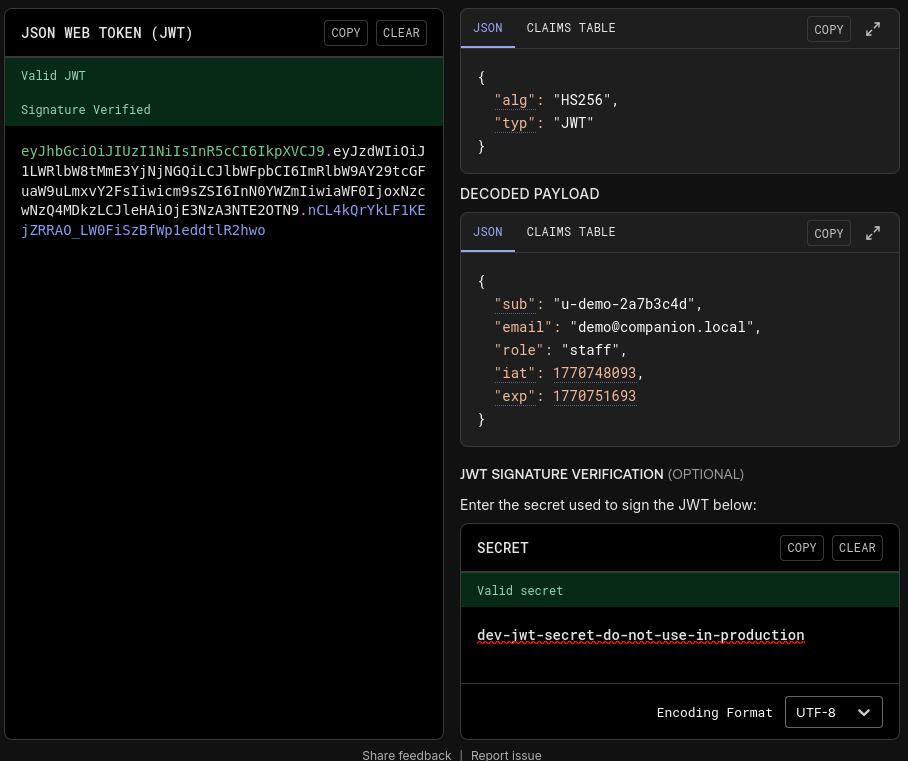
Task: Click the "sub" claim key in payload
Action: click(x=515, y=304)
